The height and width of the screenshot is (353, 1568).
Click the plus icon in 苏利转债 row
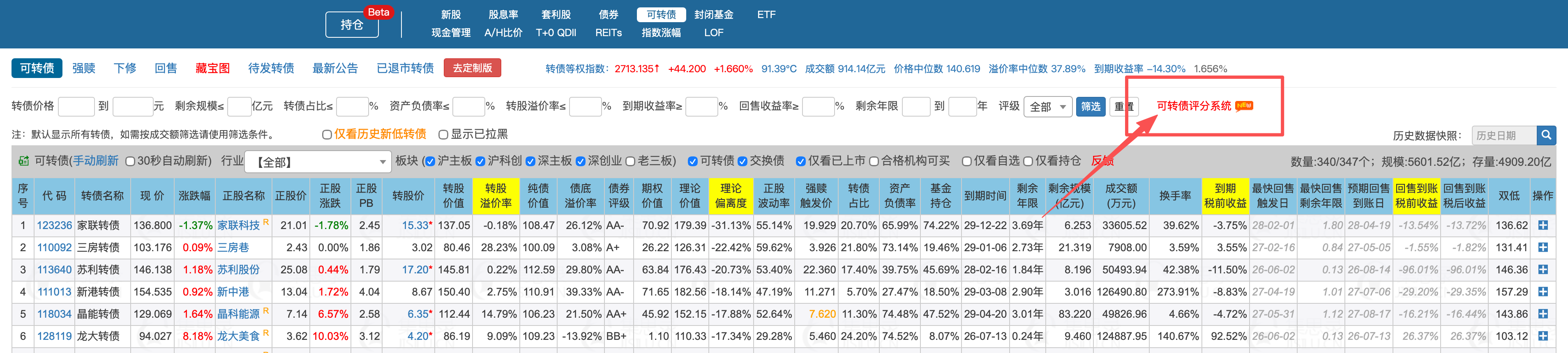pos(1543,270)
